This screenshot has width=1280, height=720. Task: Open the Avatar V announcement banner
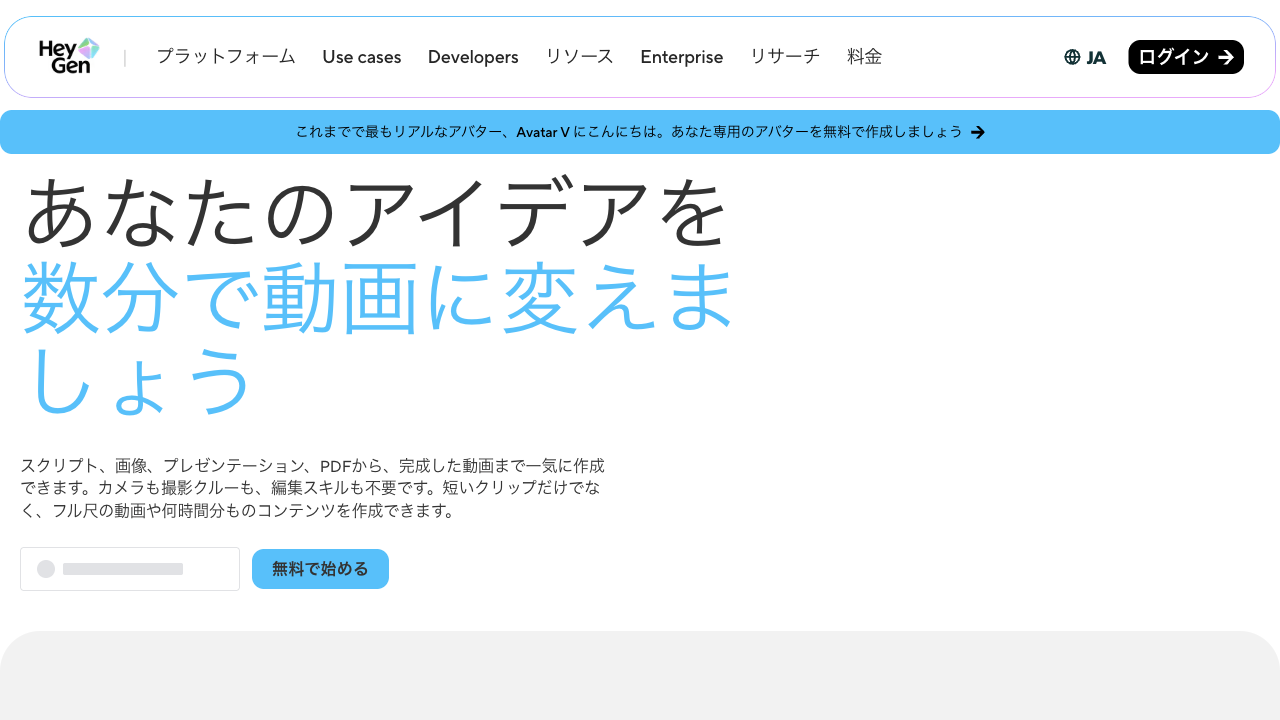point(640,132)
